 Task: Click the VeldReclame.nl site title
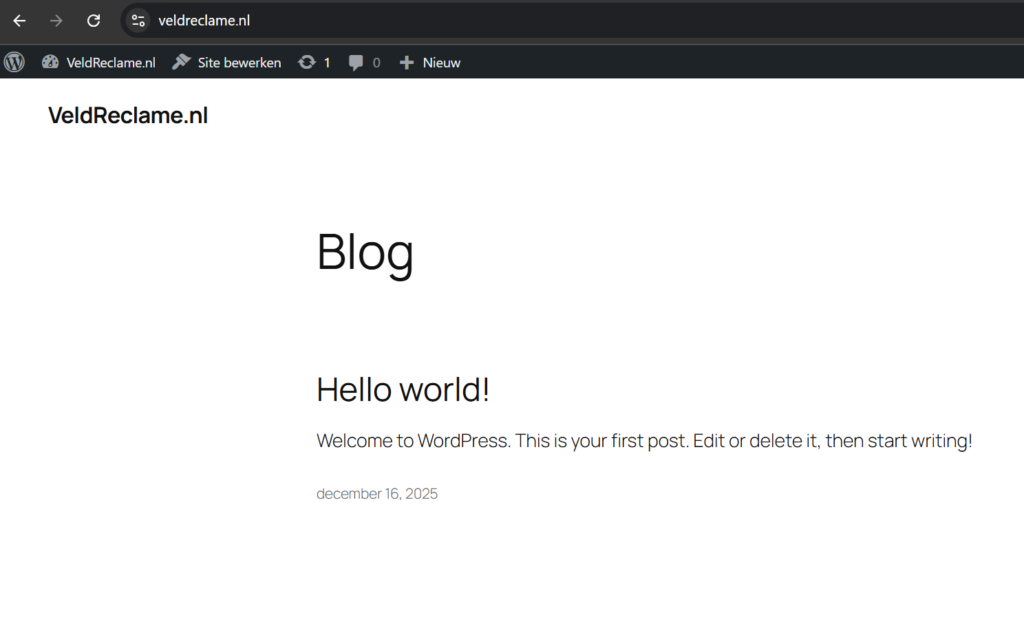click(128, 115)
